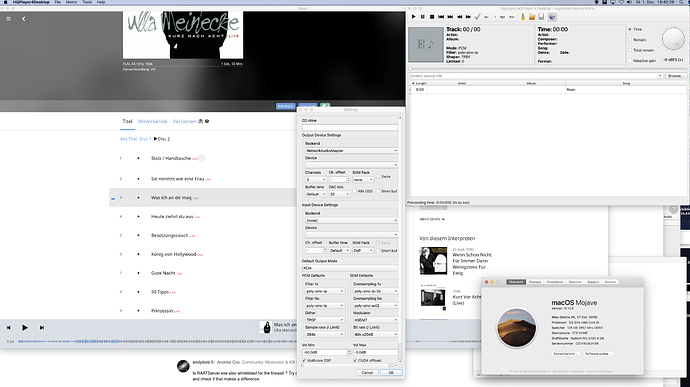Open the Matrix menu
690x387 pixels.
pos(71,2)
